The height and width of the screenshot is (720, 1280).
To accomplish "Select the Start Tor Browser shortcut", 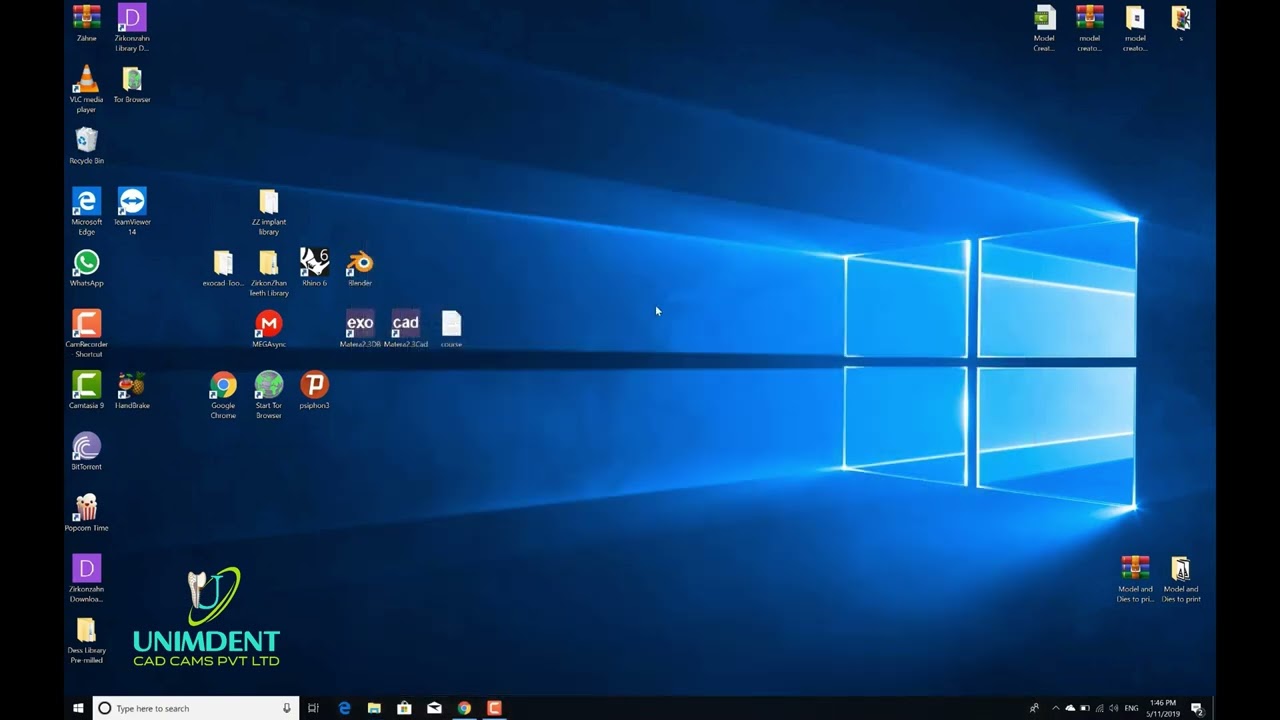I will (x=268, y=395).
